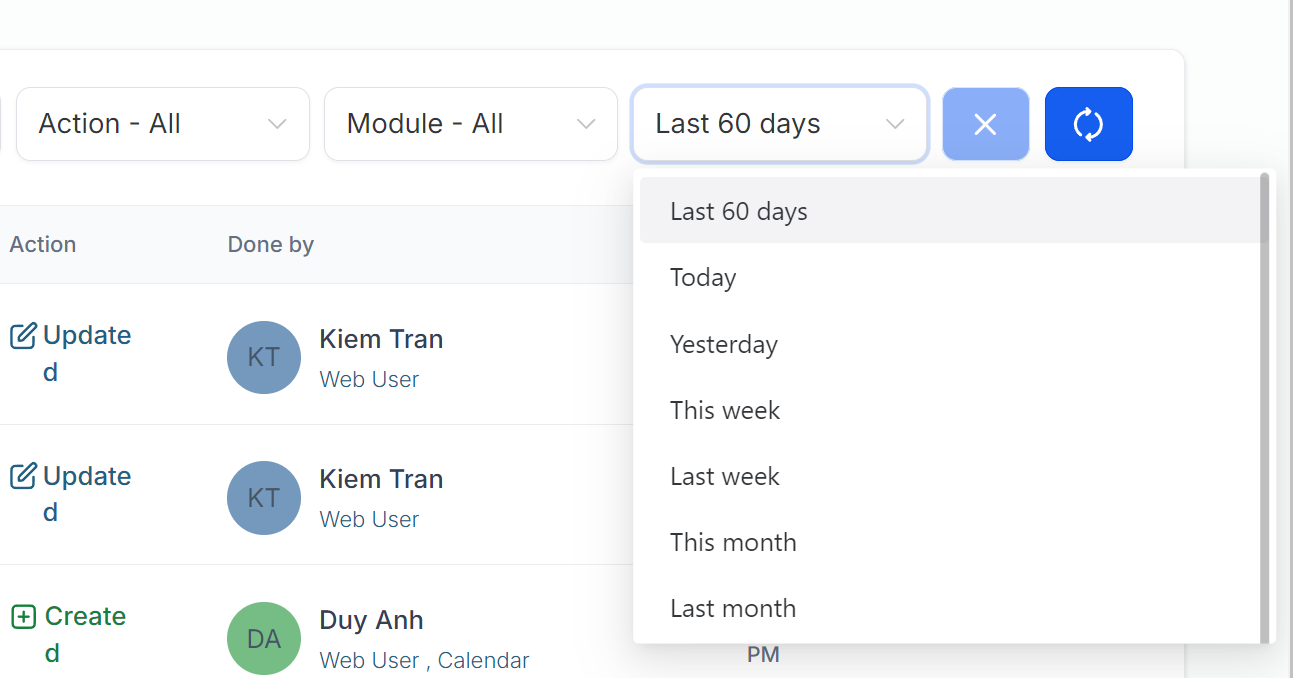Select Last 60 days in the list

click(x=949, y=211)
